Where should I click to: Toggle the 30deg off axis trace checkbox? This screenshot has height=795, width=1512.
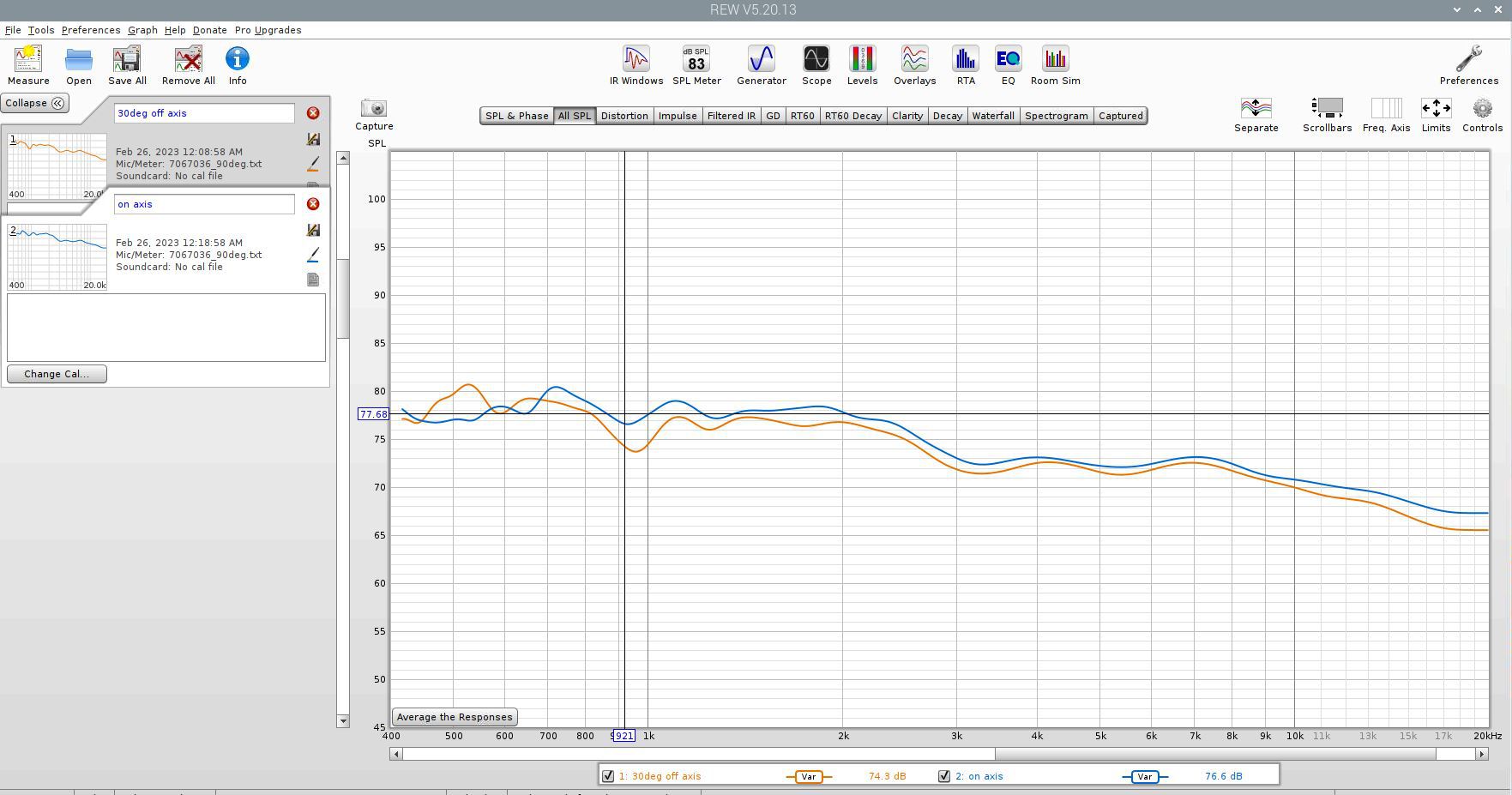click(608, 776)
